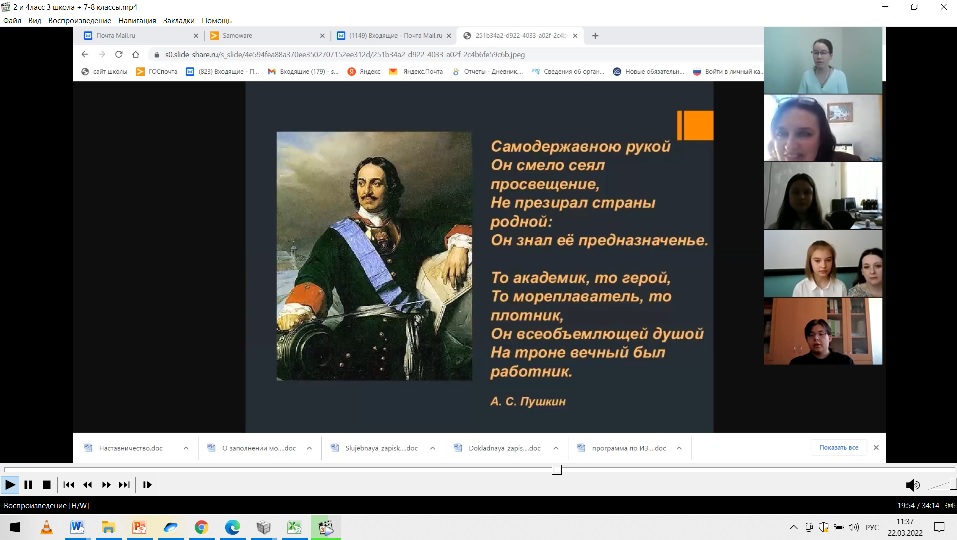957x540 pixels.
Task: Expand options for Dokladnaya zapis download
Action: 556,448
